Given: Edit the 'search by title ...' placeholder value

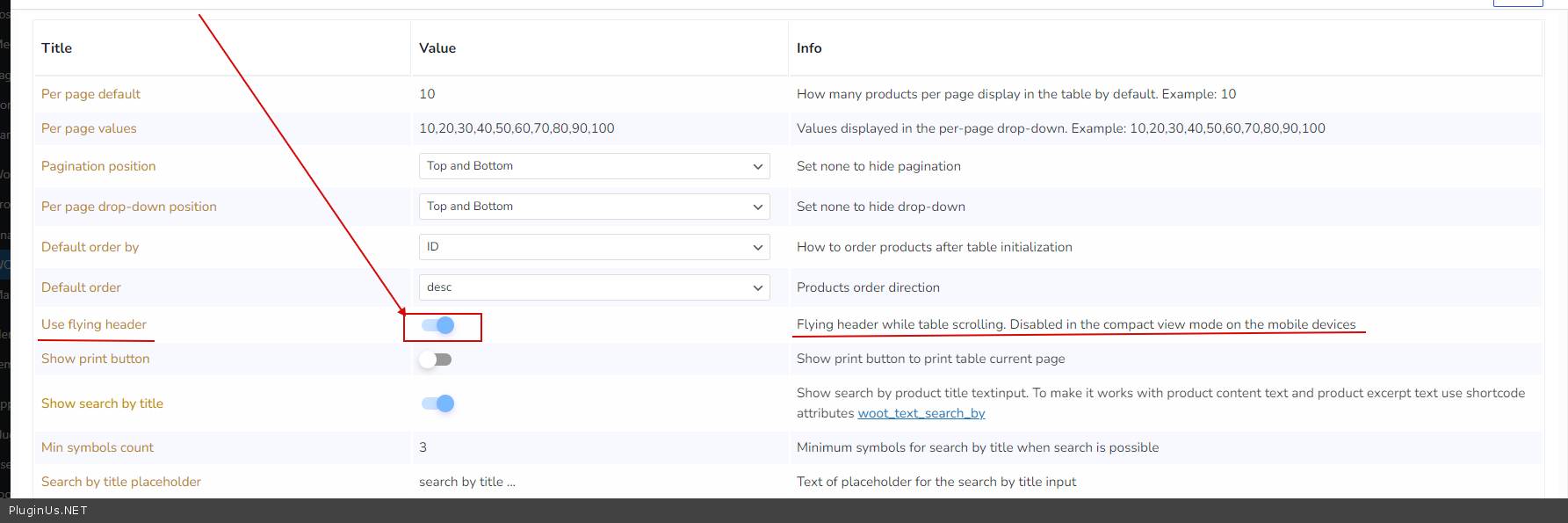Looking at the screenshot, I should point(466,482).
